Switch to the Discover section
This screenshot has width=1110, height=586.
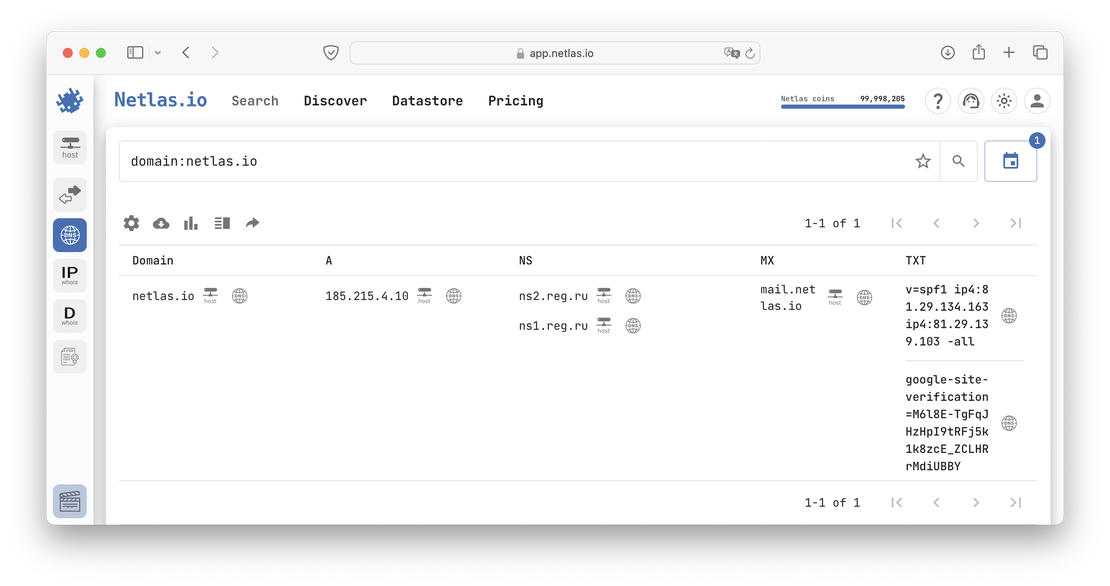[x=335, y=101]
